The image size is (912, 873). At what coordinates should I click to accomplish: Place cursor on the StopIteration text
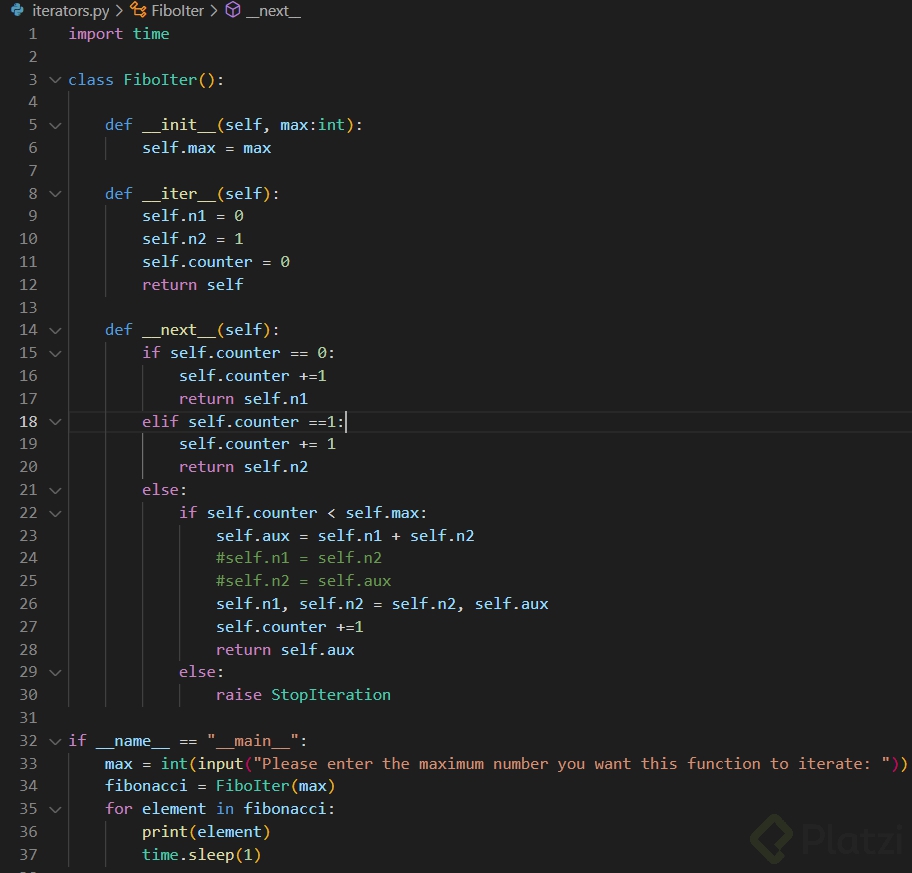pyautogui.click(x=330, y=694)
